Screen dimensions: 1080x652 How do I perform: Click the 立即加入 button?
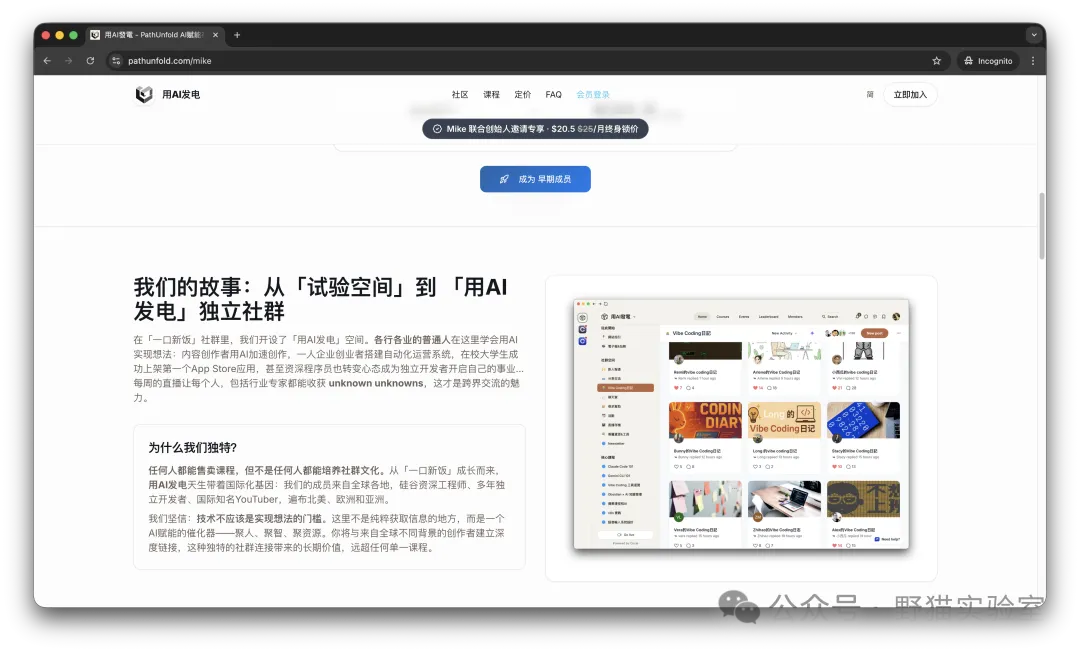(x=910, y=94)
